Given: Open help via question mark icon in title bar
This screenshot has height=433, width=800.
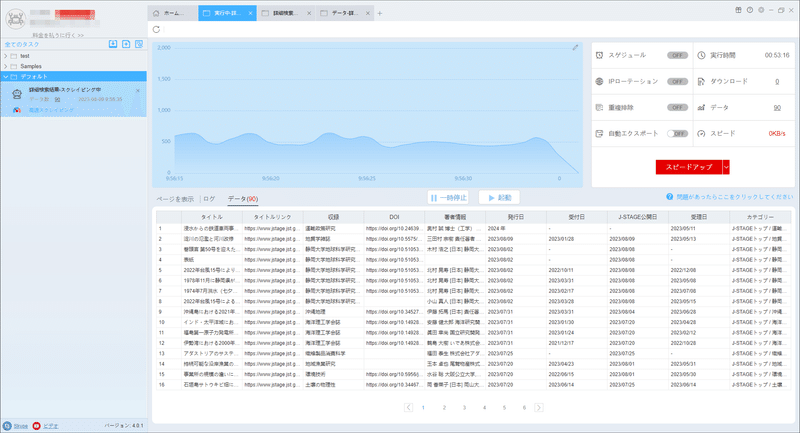Looking at the screenshot, I should click(x=749, y=10).
